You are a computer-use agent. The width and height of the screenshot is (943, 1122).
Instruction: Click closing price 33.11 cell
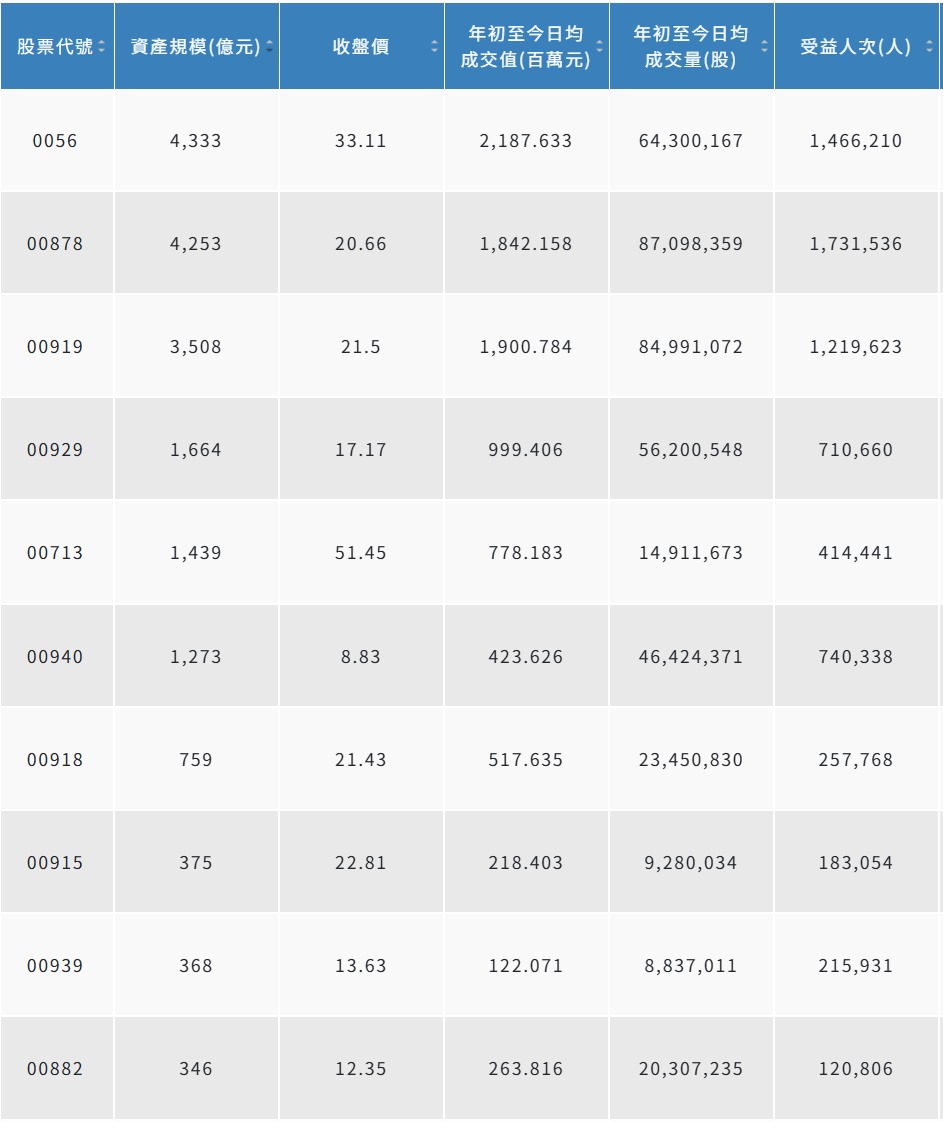click(x=361, y=141)
